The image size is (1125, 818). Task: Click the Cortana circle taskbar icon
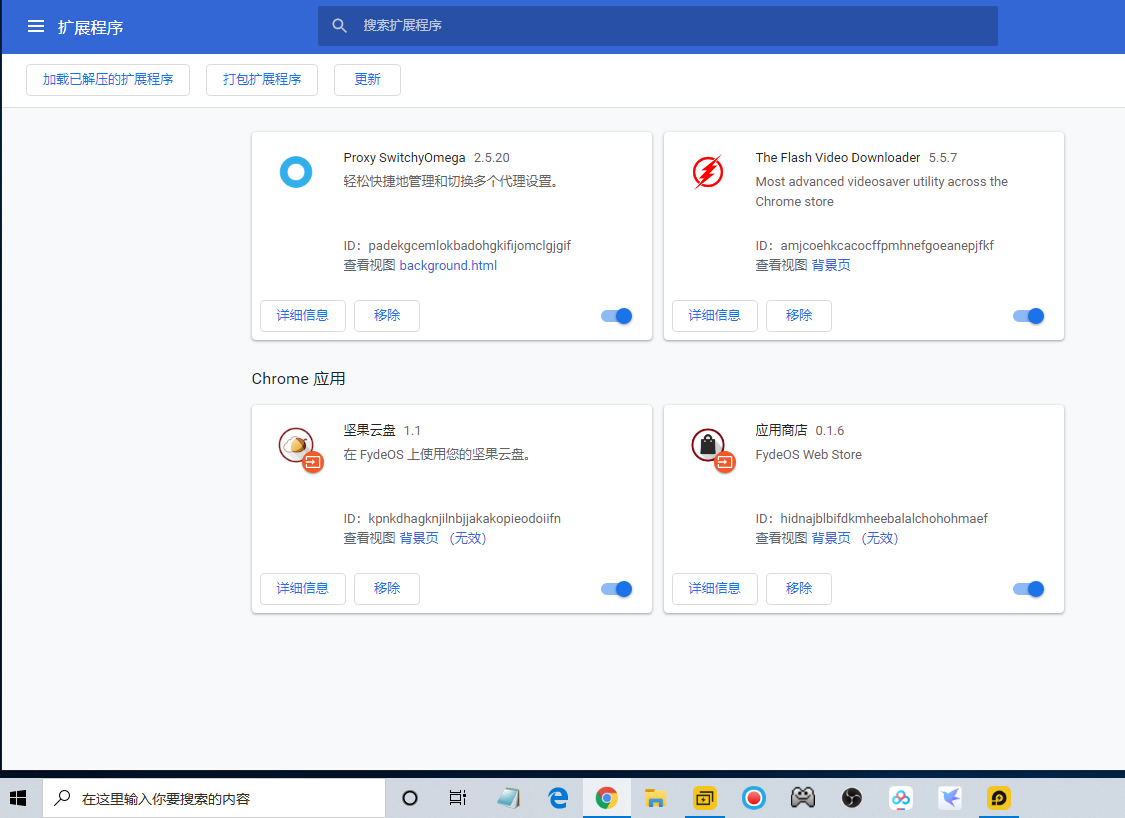[410, 798]
